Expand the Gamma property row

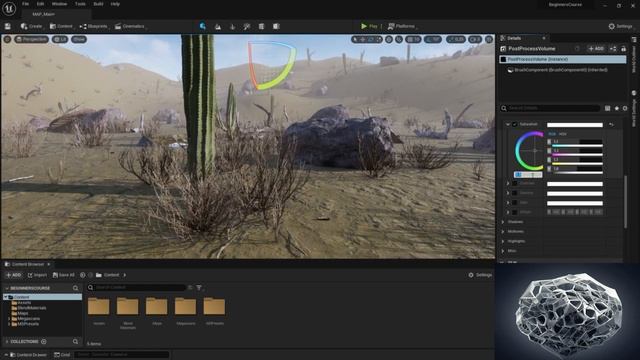pos(508,193)
